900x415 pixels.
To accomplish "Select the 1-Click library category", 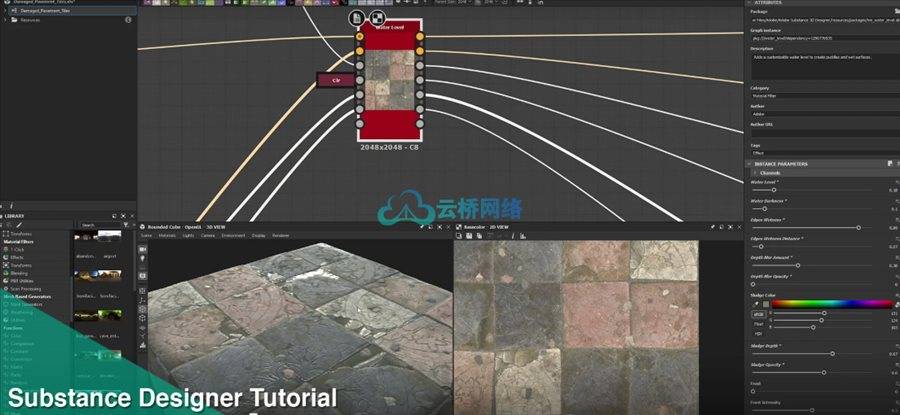I will coord(17,250).
